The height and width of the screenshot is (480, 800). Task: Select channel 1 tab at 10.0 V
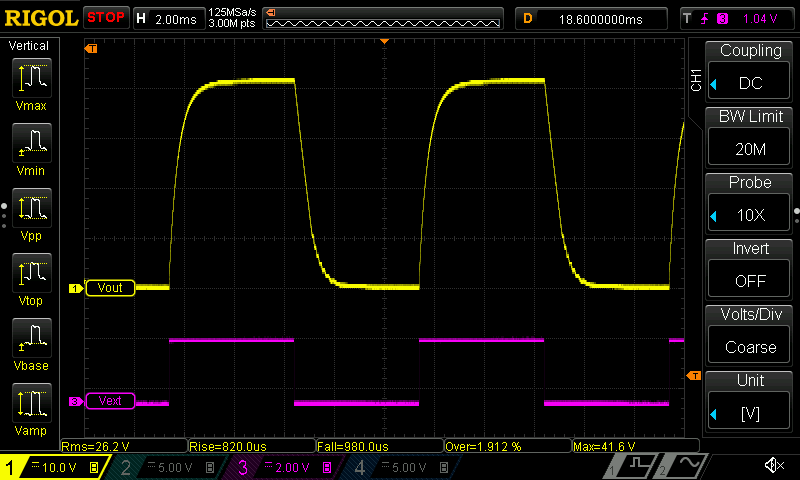tap(54, 467)
